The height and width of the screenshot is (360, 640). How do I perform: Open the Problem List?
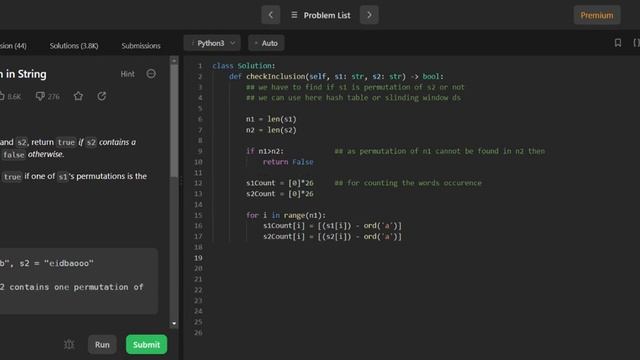click(x=321, y=15)
